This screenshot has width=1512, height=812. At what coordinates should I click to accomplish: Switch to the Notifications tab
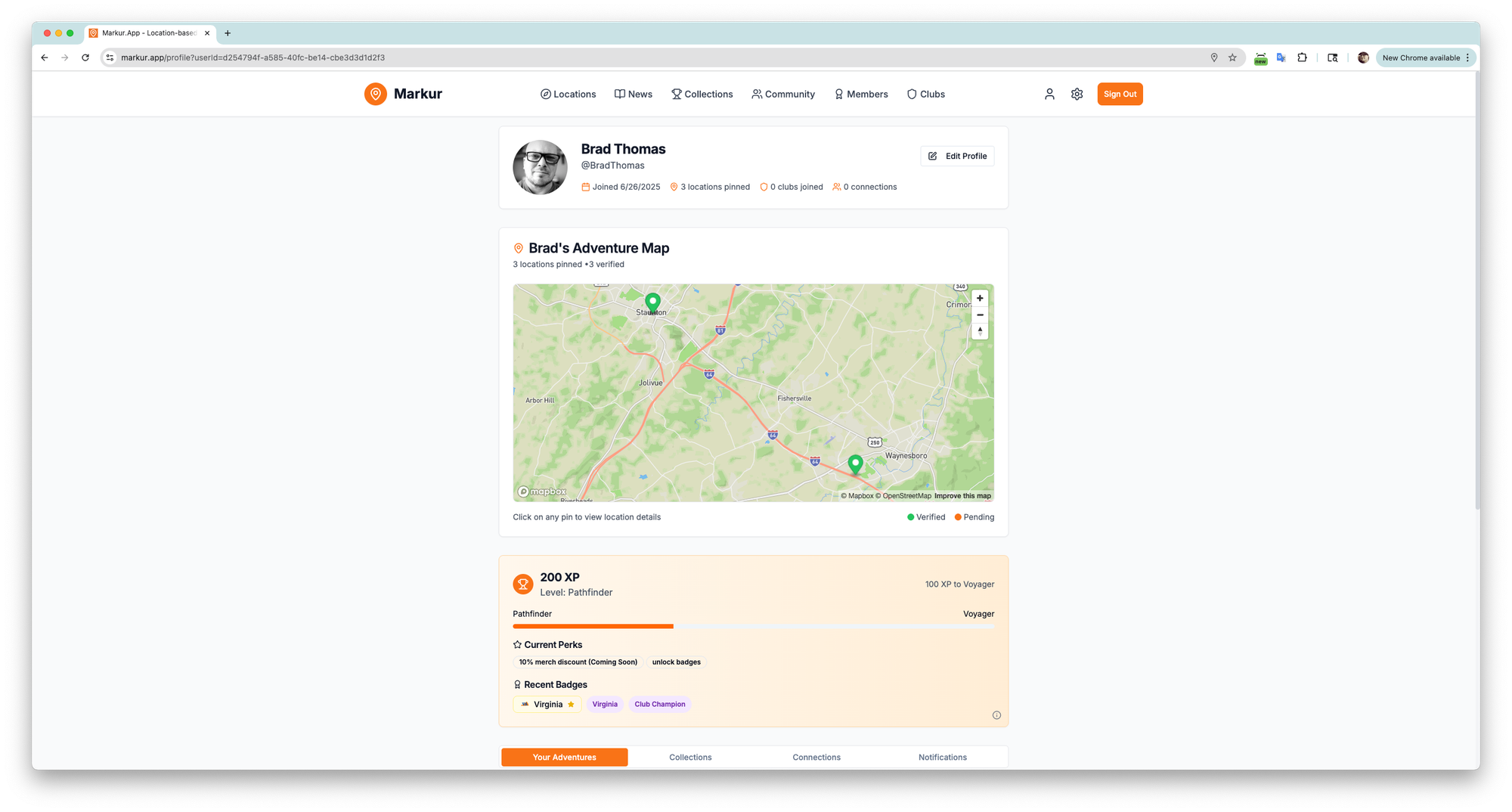point(943,758)
